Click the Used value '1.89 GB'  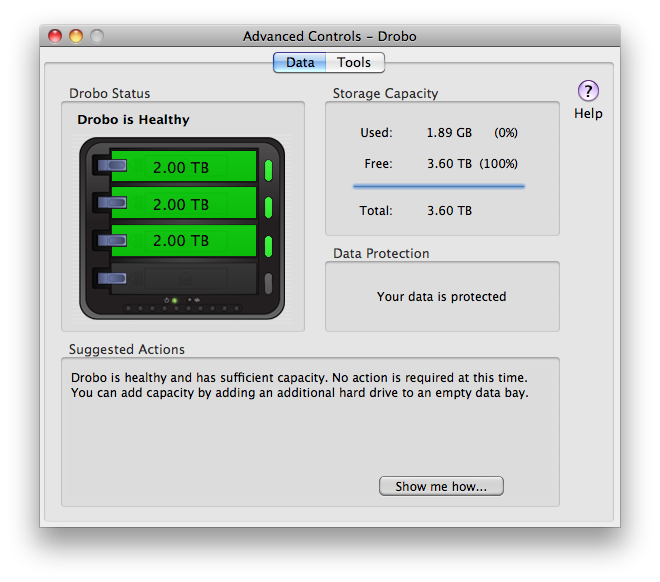(449, 133)
